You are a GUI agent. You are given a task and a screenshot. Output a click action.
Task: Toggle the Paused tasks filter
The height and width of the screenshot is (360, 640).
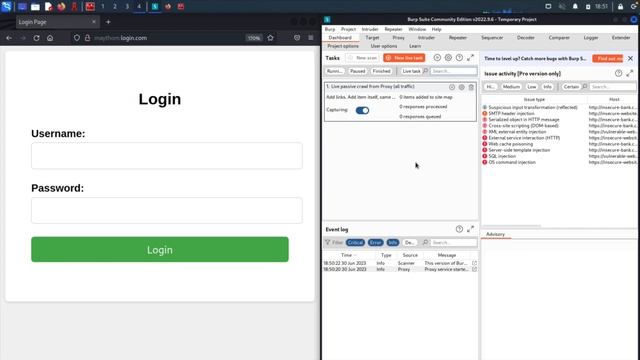(358, 71)
